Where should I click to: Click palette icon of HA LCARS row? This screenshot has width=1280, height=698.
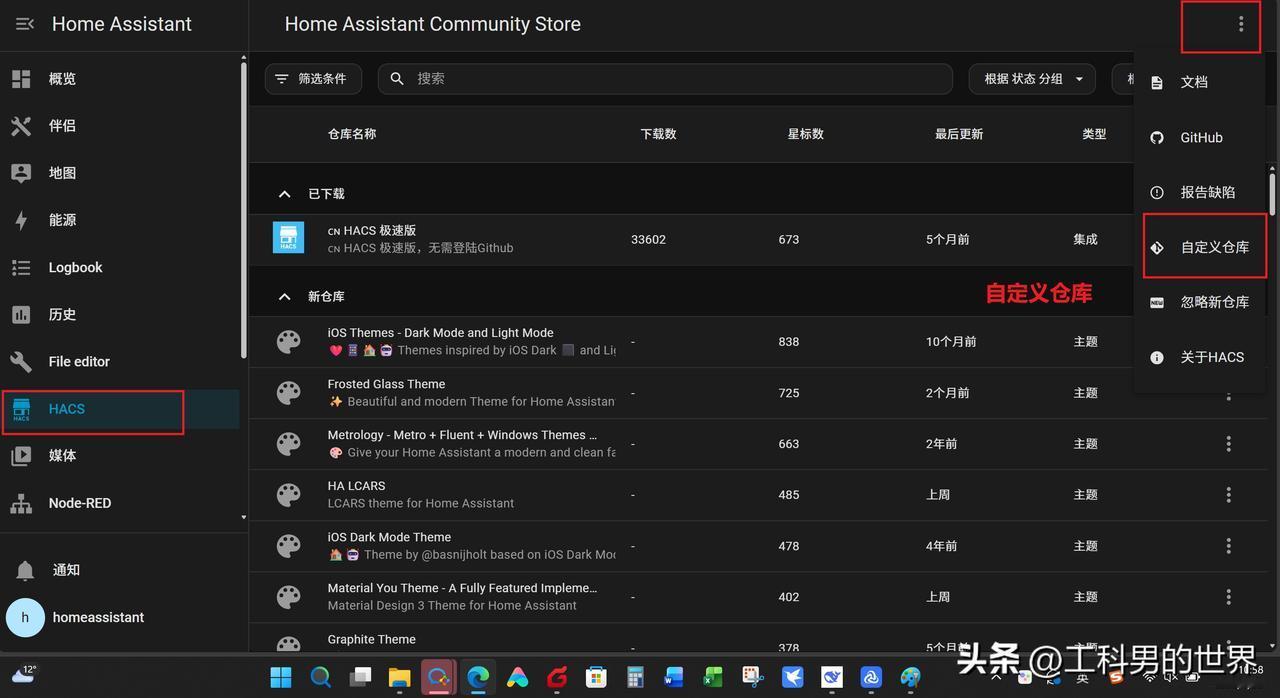pyautogui.click(x=288, y=495)
